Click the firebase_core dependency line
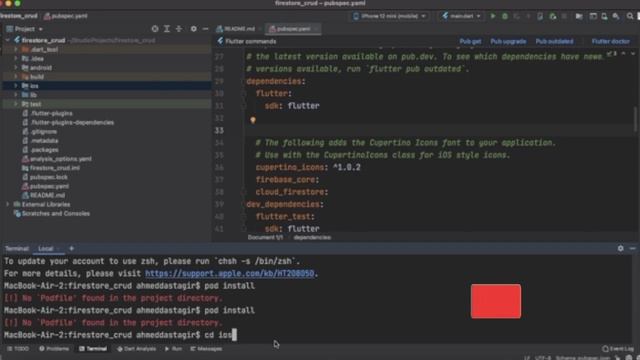Image resolution: width=640 pixels, height=360 pixels. 287,180
